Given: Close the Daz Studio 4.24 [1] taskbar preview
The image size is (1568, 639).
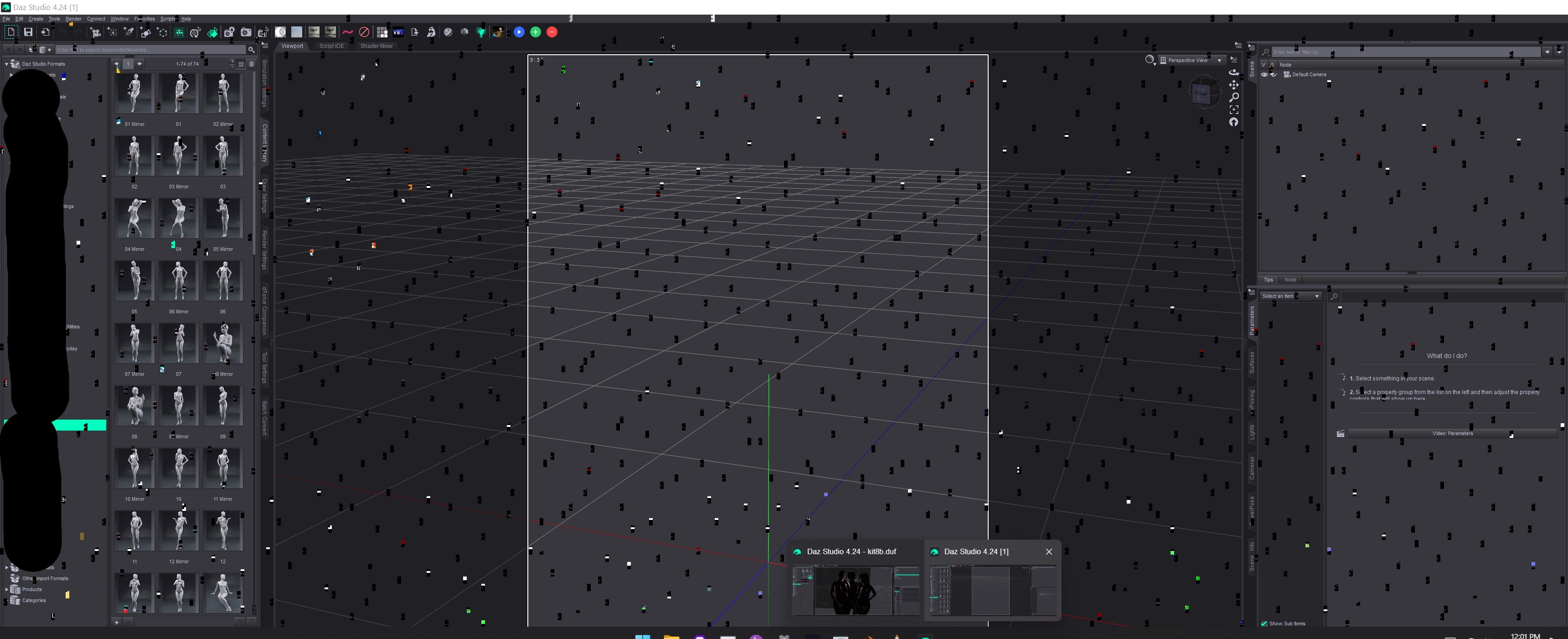Looking at the screenshot, I should (1049, 552).
